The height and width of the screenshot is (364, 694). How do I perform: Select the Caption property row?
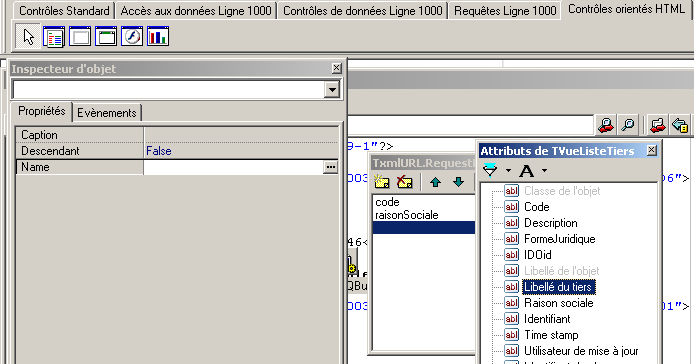click(x=177, y=135)
